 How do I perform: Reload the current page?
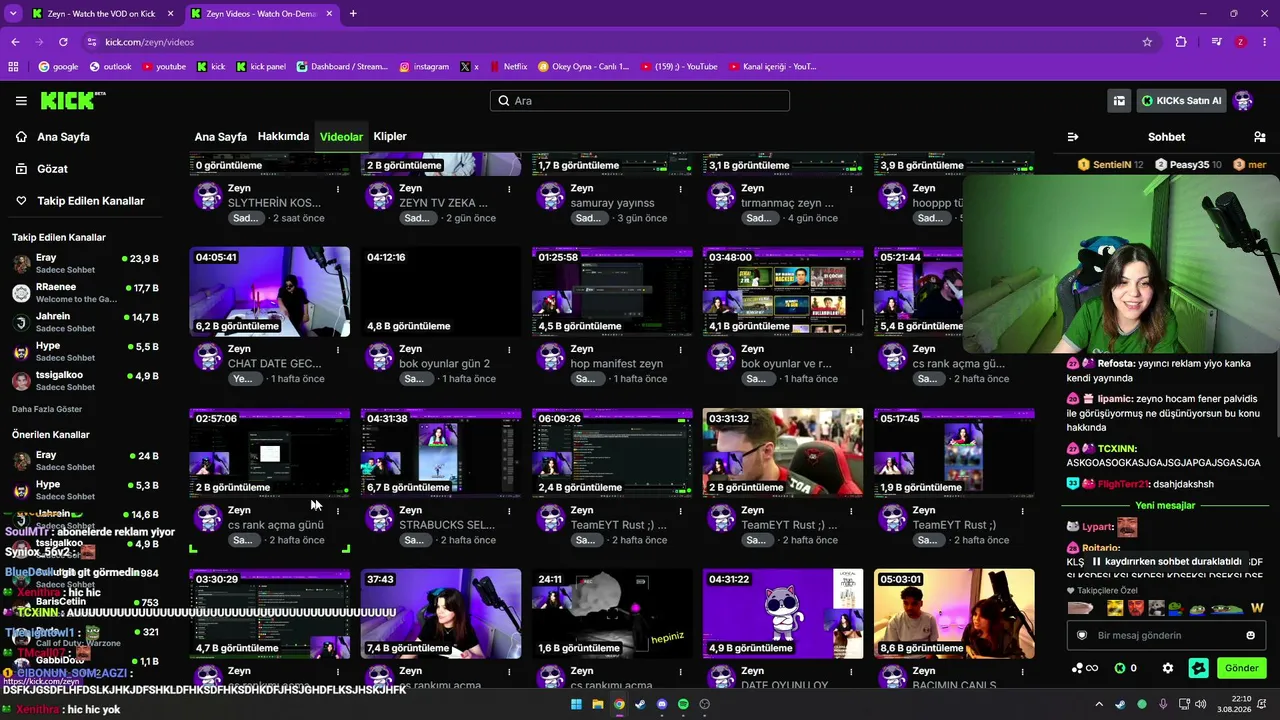(x=63, y=42)
